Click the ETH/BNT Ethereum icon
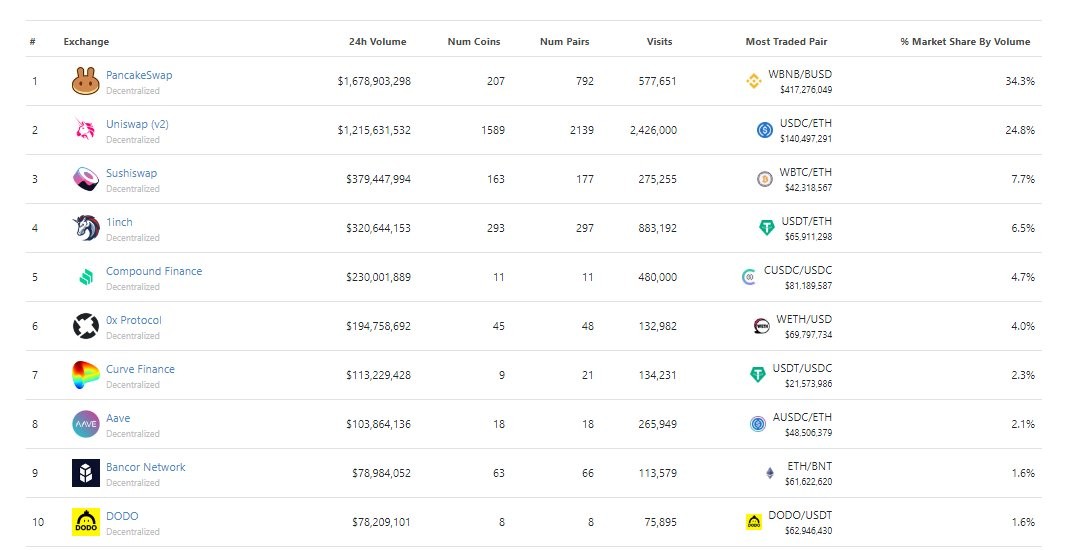This screenshot has height=550, width=1085. 769,473
